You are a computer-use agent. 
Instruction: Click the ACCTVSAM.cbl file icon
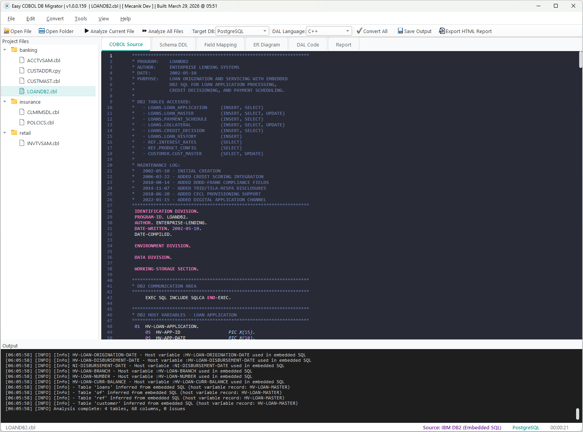[x=22, y=60]
